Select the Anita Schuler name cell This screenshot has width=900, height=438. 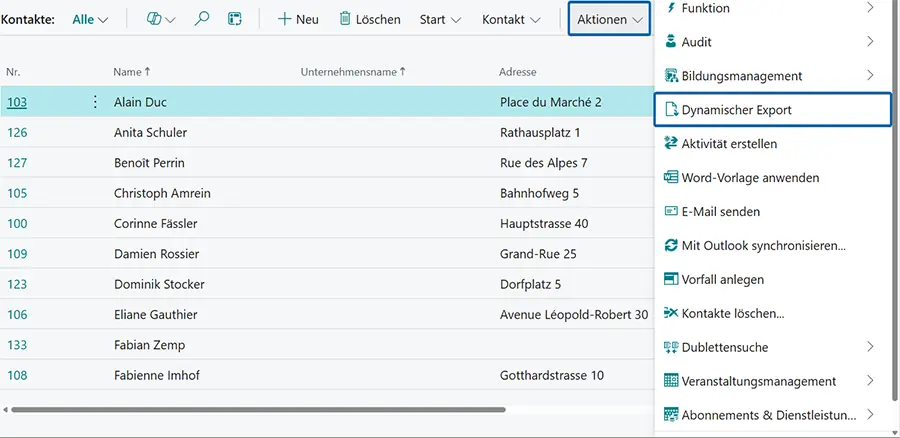pyautogui.click(x=150, y=133)
